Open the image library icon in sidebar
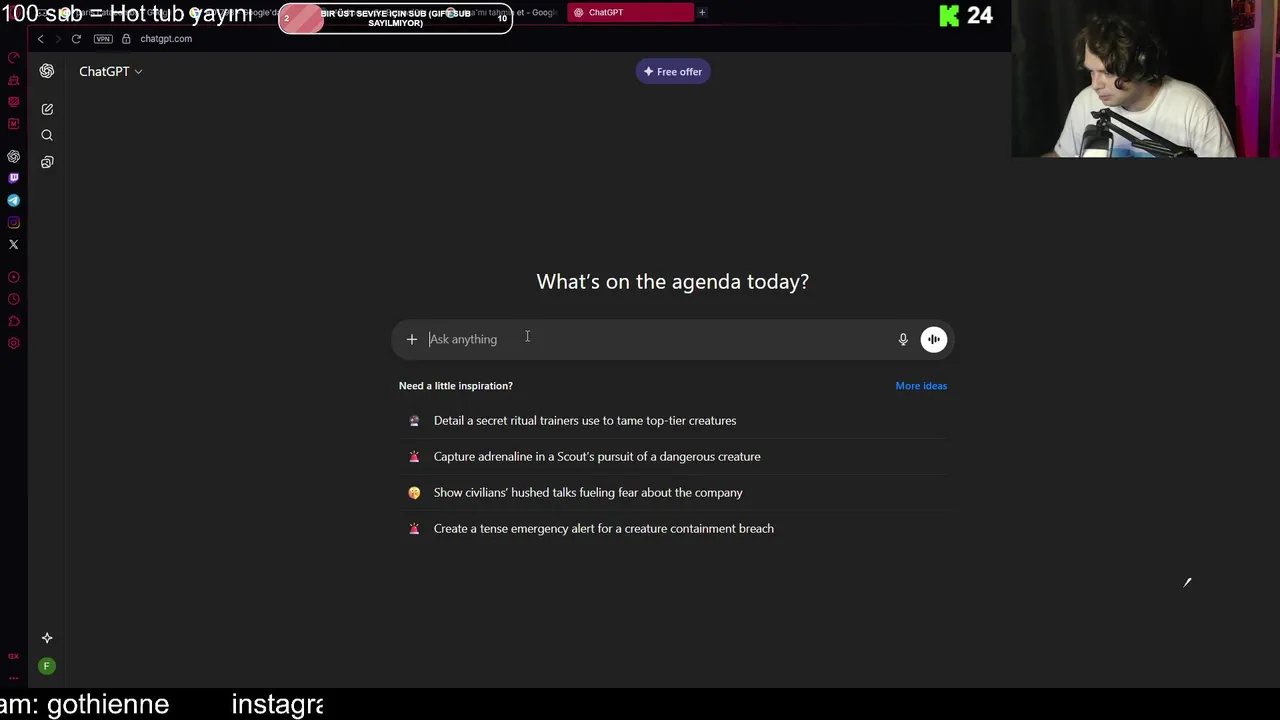 click(47, 162)
